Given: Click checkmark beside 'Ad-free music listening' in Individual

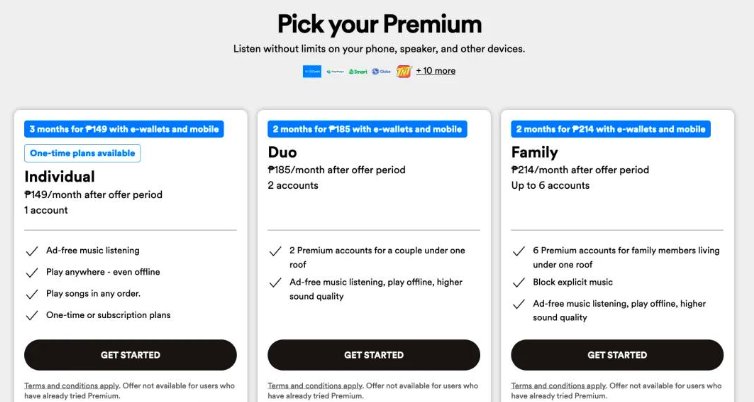Looking at the screenshot, I should 32,251.
